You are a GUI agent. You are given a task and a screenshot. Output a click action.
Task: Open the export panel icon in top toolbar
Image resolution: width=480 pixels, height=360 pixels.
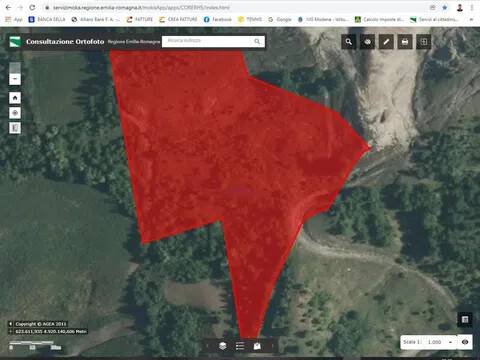click(424, 42)
